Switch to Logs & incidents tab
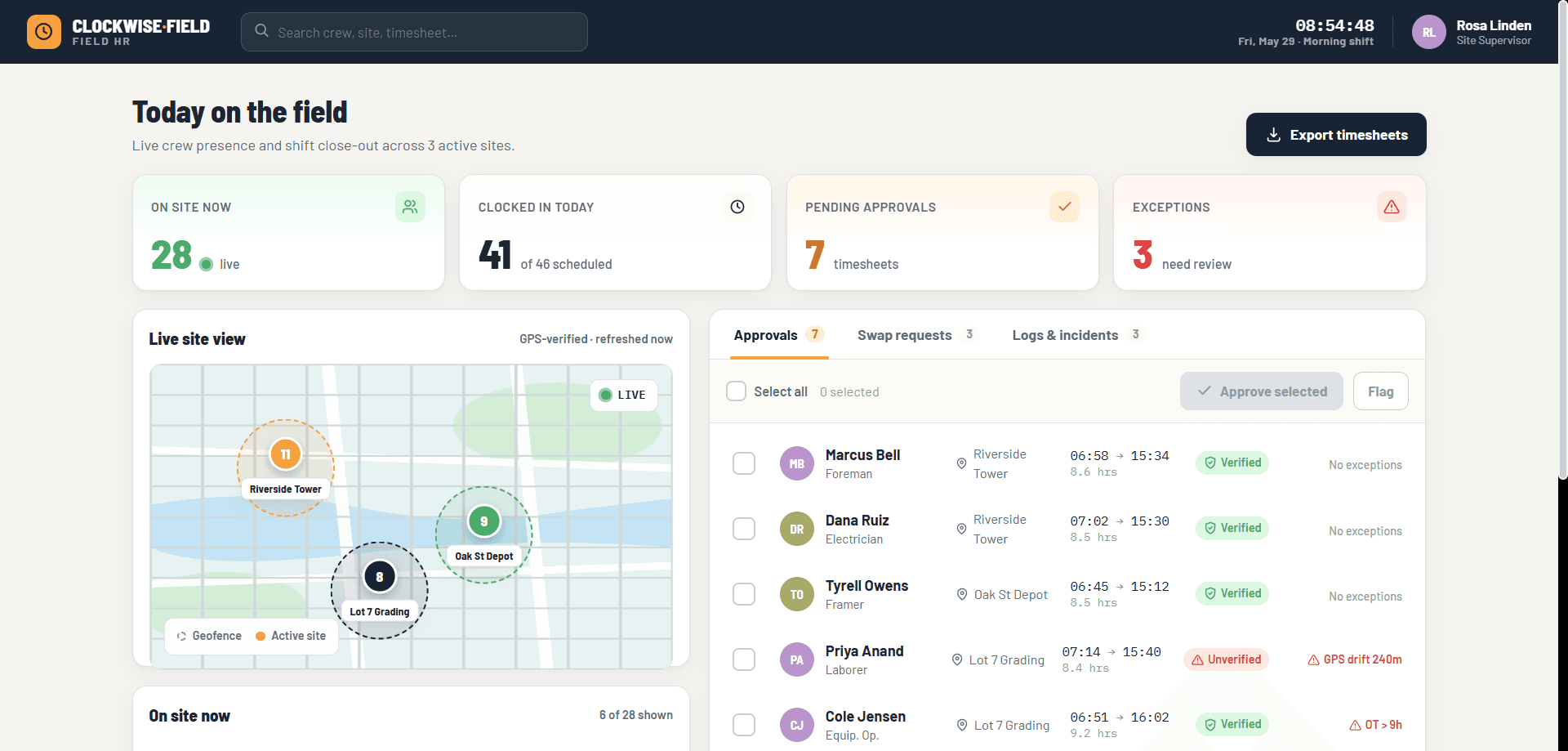Screen dimensions: 1568x751 click(x=1078, y=335)
